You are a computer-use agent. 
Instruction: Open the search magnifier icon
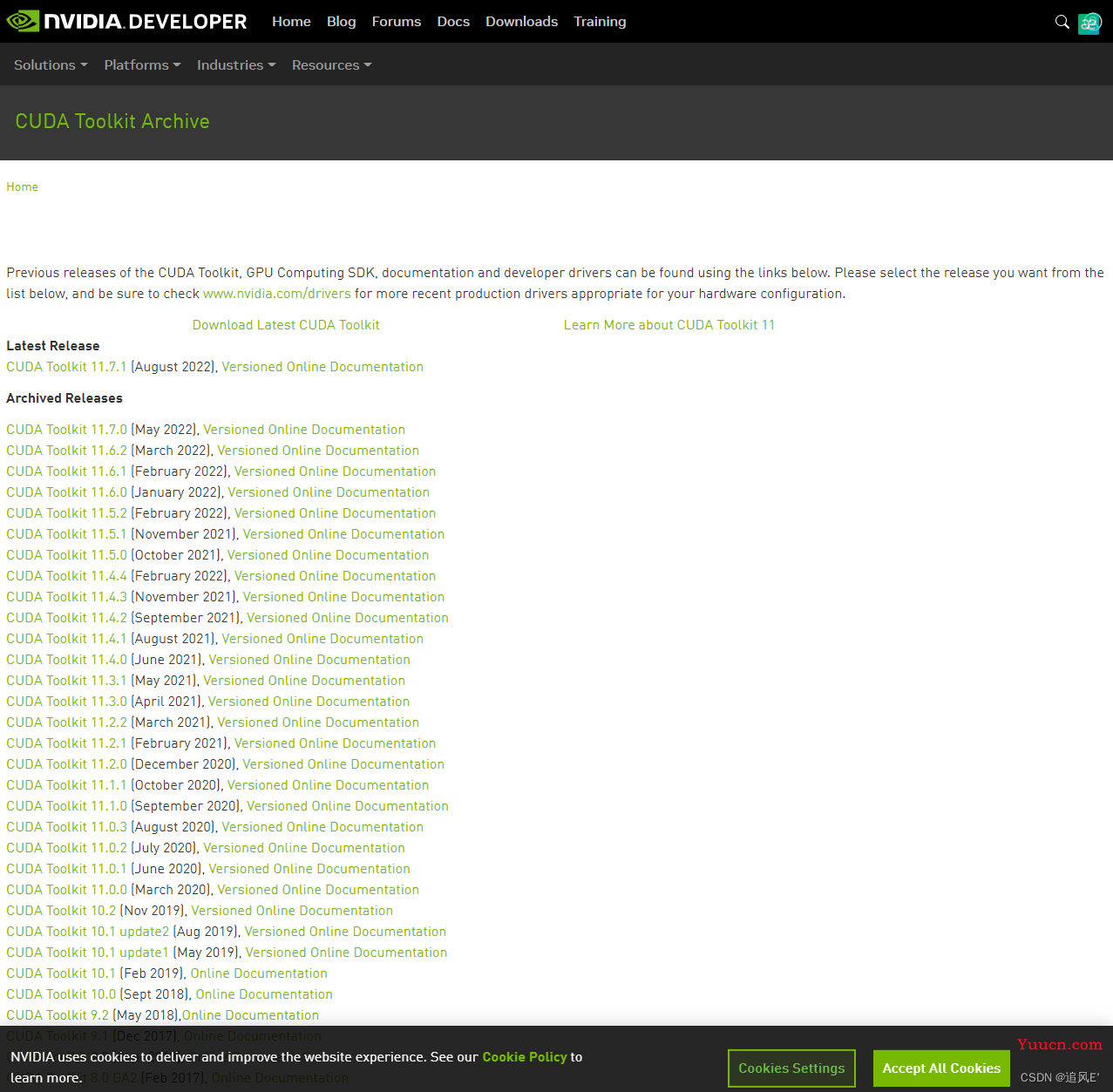click(x=1062, y=22)
